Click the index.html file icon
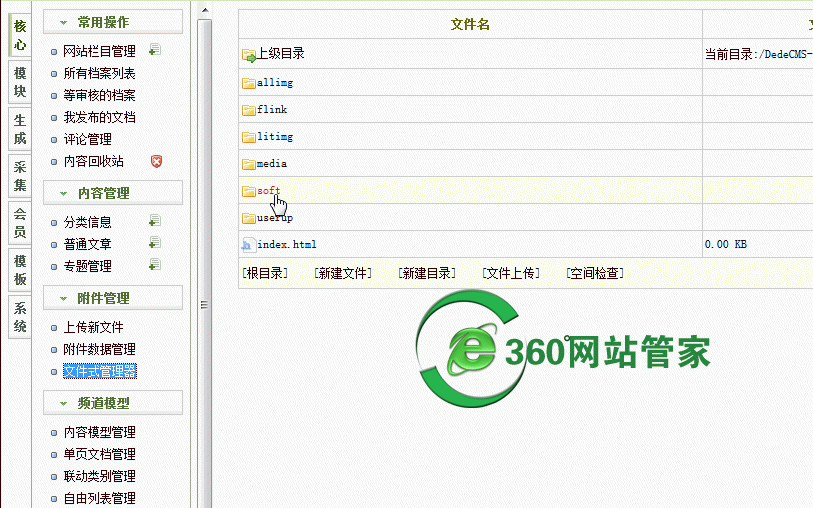This screenshot has height=508, width=813. pyautogui.click(x=249, y=245)
